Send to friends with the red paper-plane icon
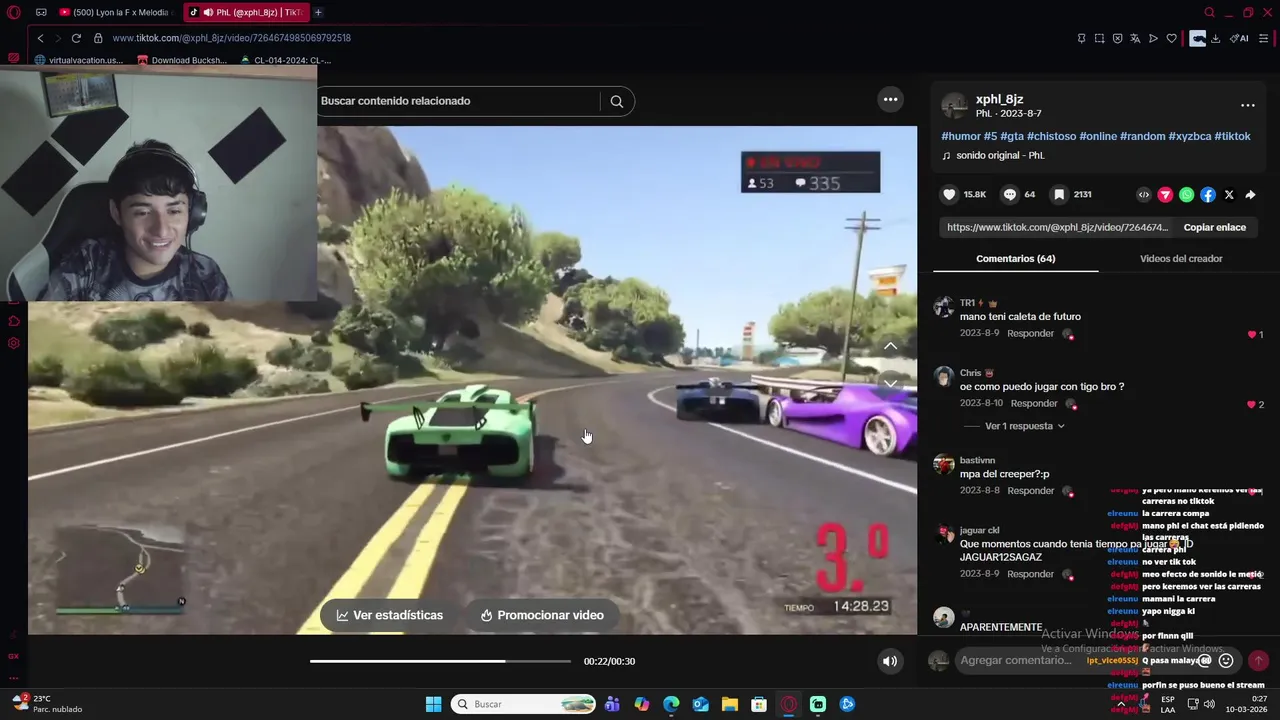1280x720 pixels. [x=1165, y=195]
